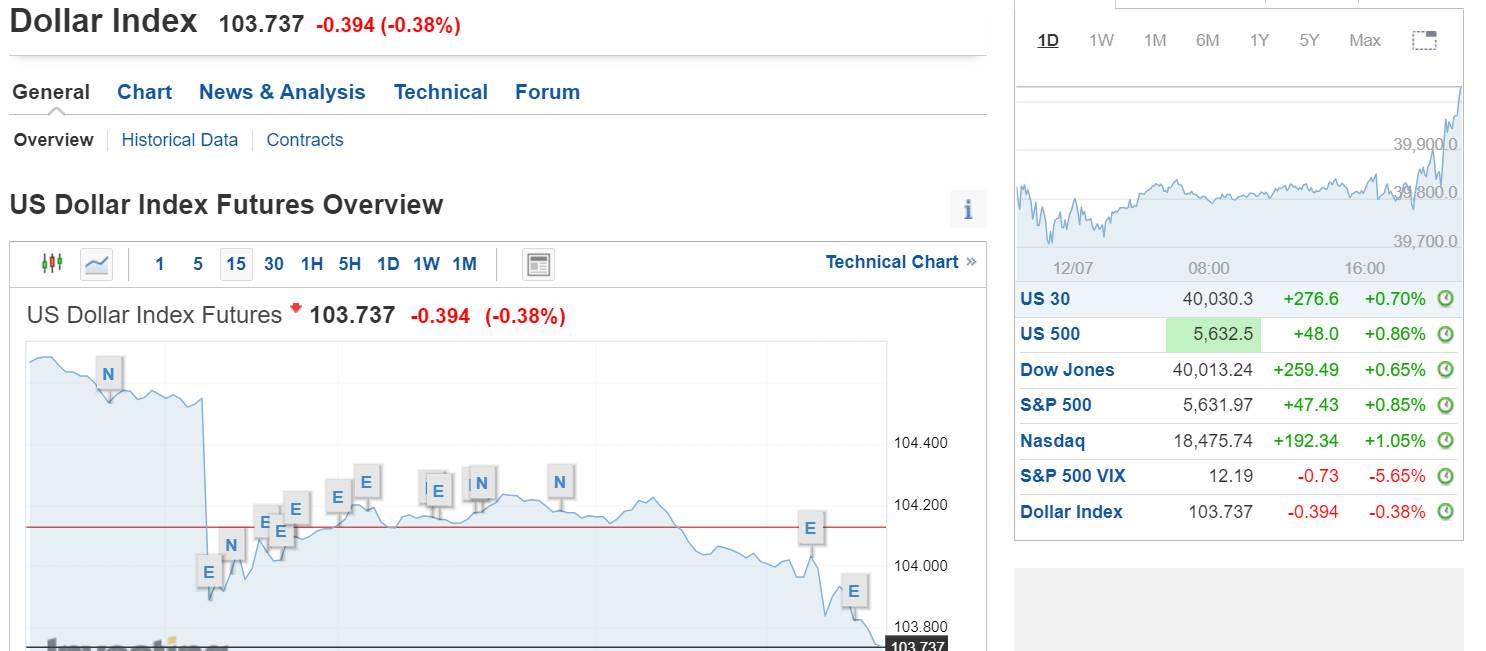The height and width of the screenshot is (651, 1486).
Task: Click the clock icon in the Dollar Index row
Action: tap(1445, 512)
